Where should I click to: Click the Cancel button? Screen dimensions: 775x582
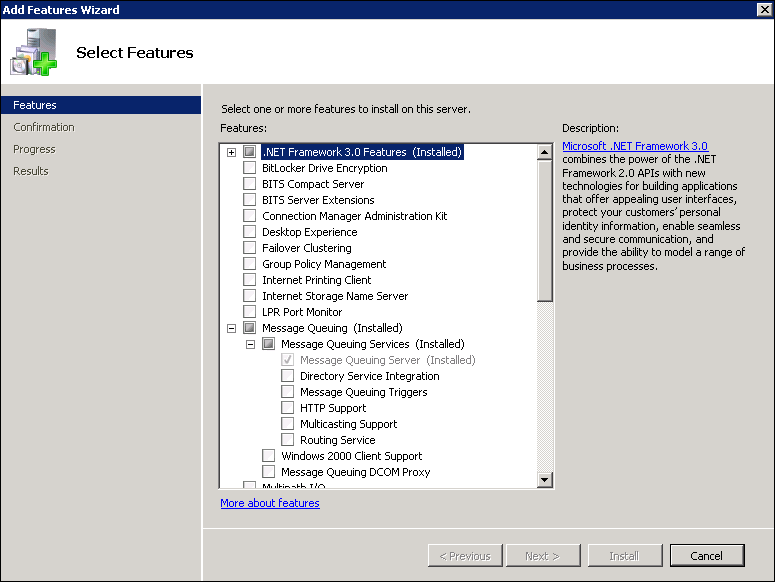707,556
